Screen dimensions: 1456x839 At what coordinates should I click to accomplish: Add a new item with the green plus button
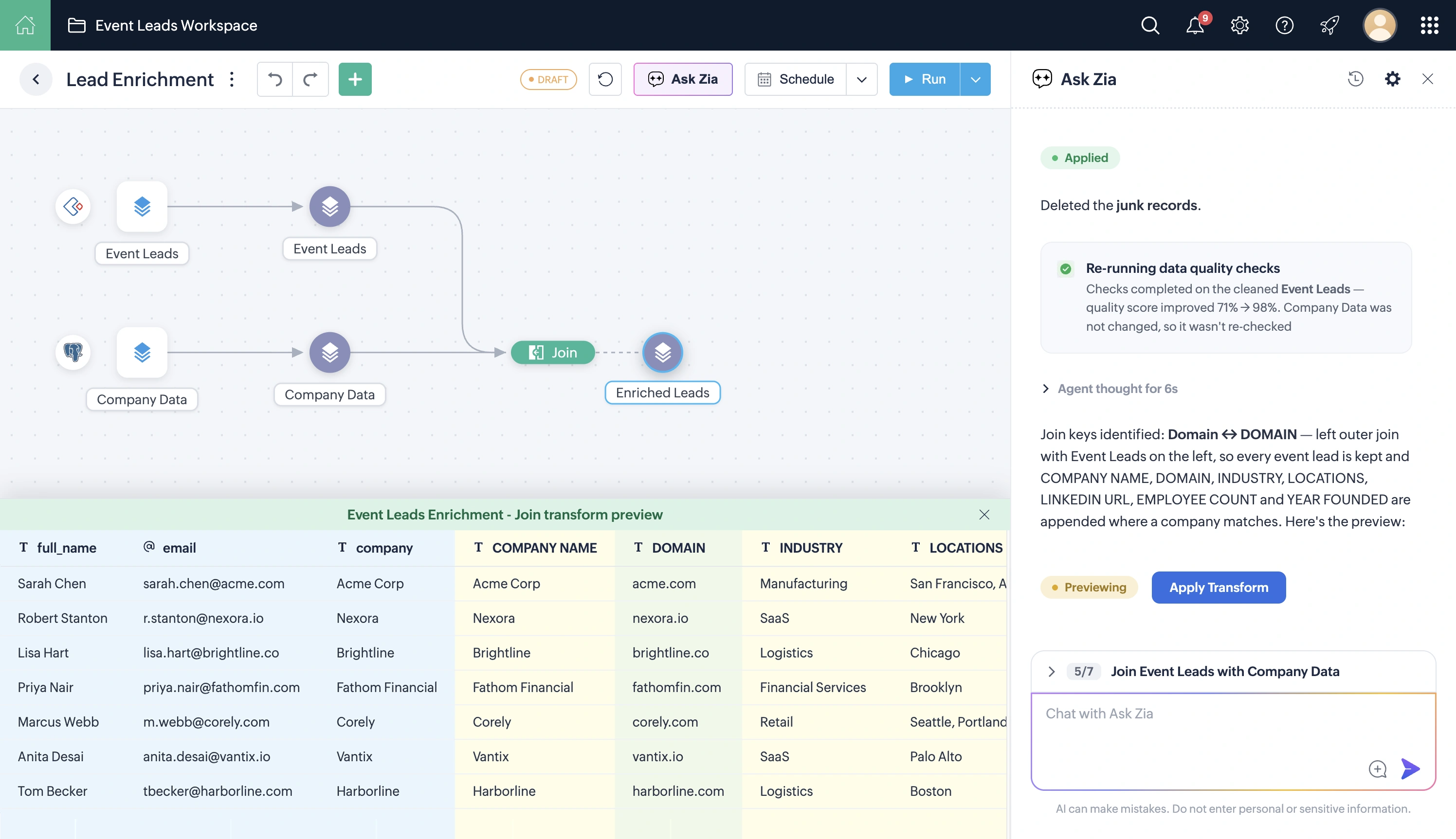click(355, 79)
